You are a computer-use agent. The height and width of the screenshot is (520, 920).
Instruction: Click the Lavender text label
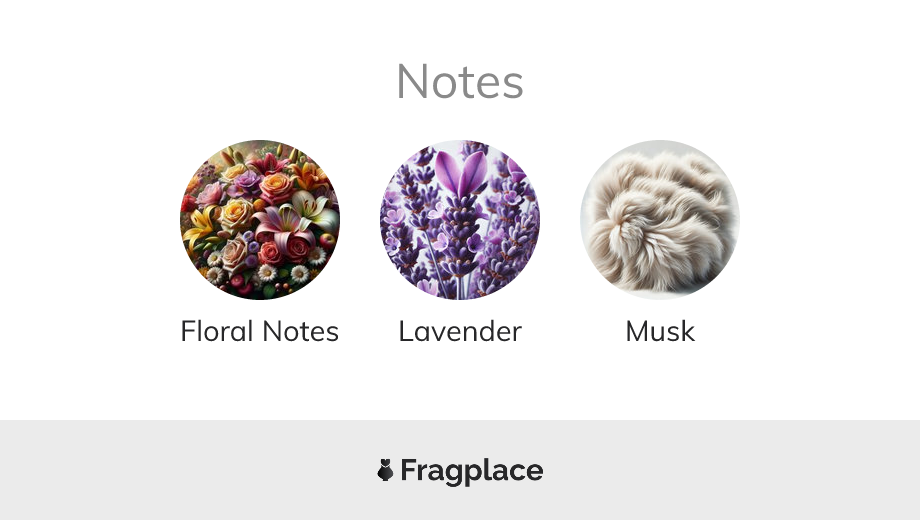tap(460, 331)
